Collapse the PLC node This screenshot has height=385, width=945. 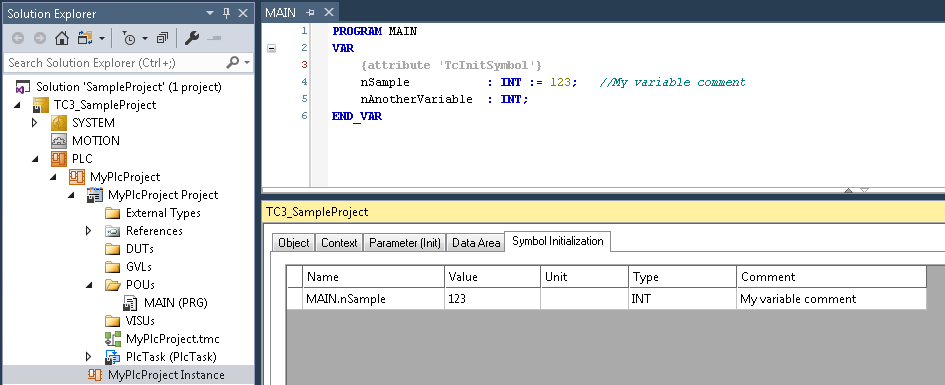tap(34, 159)
